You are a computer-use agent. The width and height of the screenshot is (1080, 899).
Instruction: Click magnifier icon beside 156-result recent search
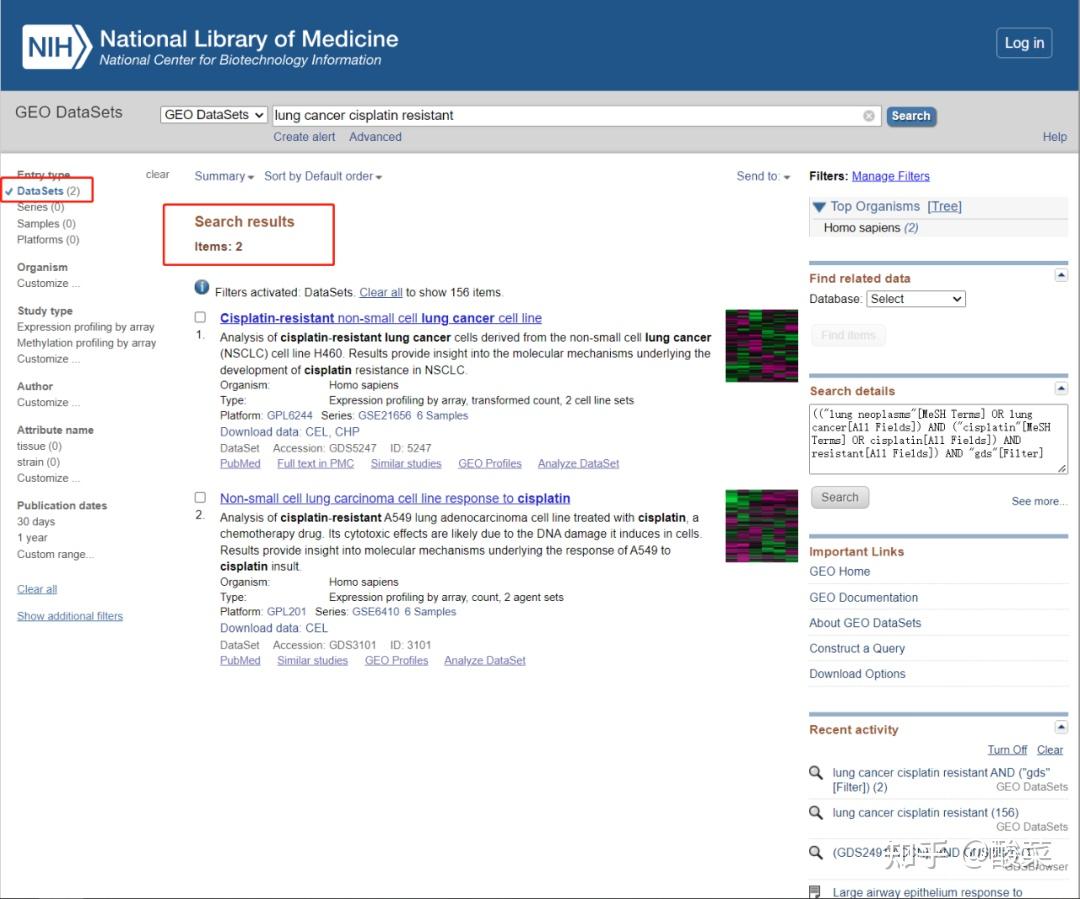(816, 812)
